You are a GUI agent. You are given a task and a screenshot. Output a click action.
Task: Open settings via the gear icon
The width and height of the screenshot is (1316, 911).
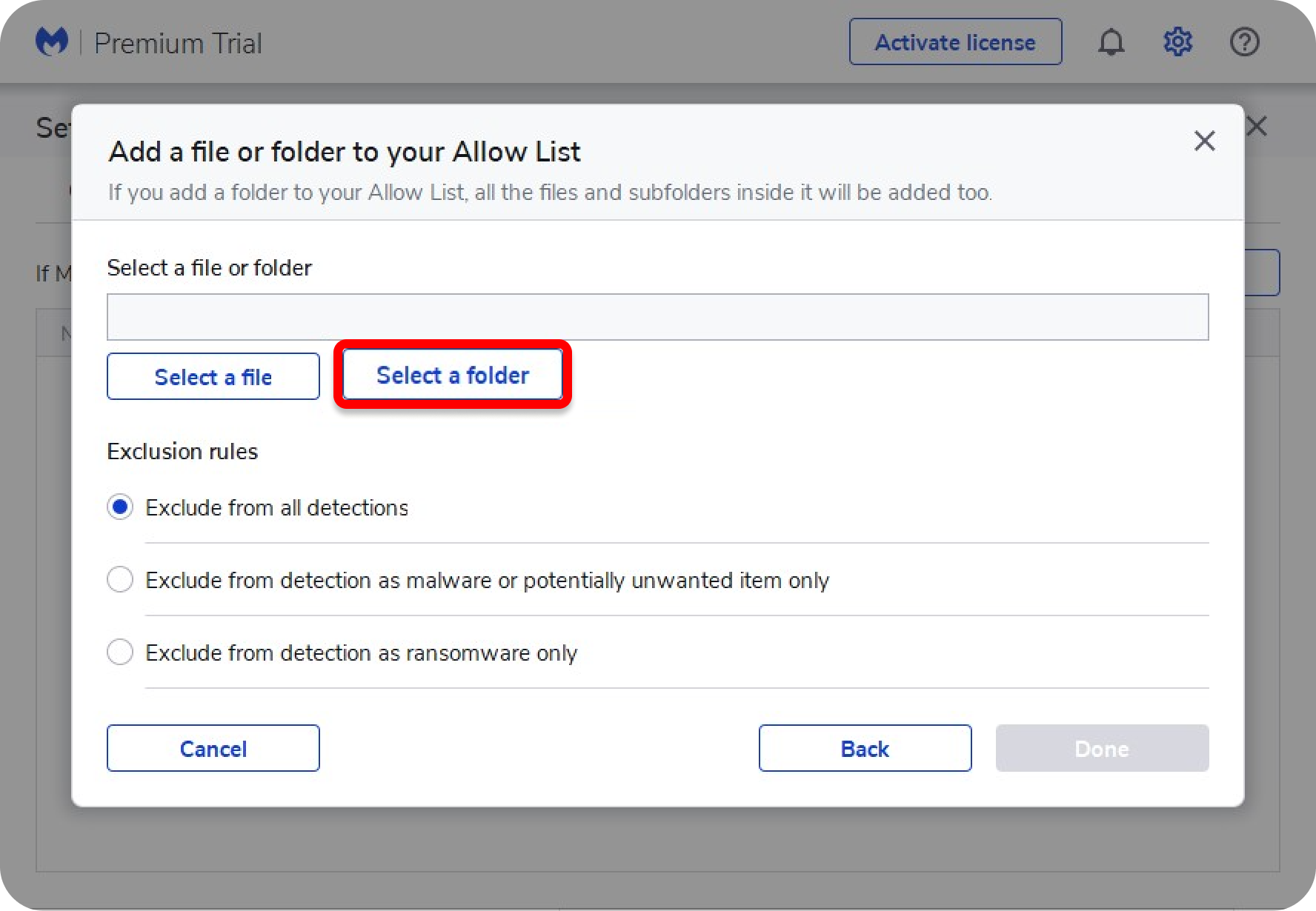[x=1177, y=42]
